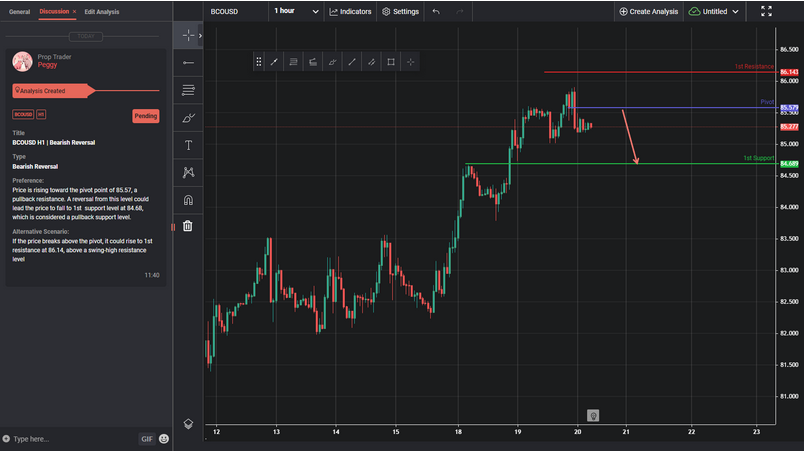Open chart Settings
804x451 pixels.
tap(400, 11)
